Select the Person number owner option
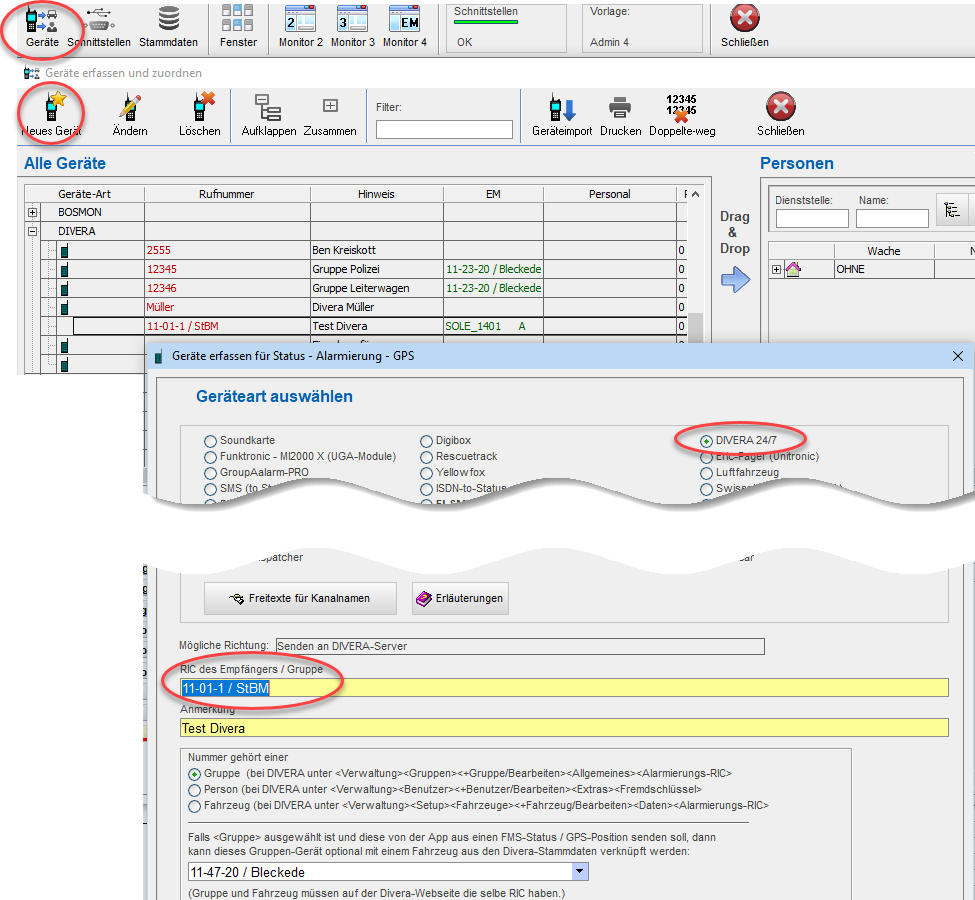The width and height of the screenshot is (975, 900). (194, 790)
